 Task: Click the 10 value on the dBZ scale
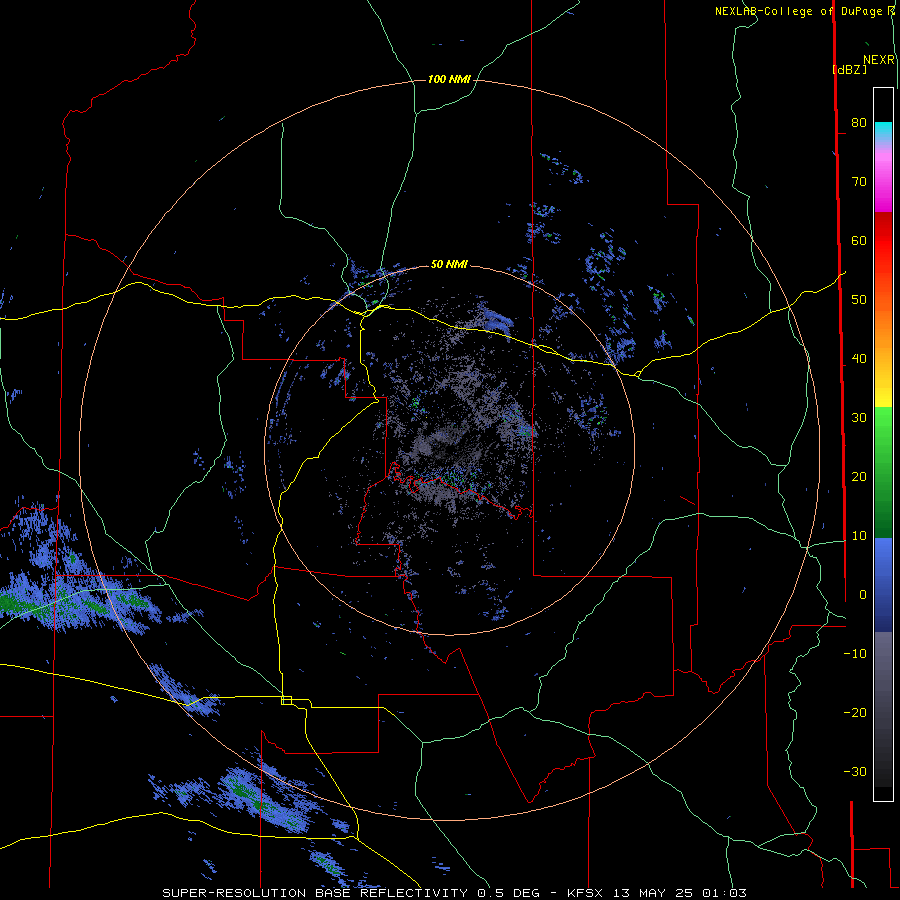859,536
